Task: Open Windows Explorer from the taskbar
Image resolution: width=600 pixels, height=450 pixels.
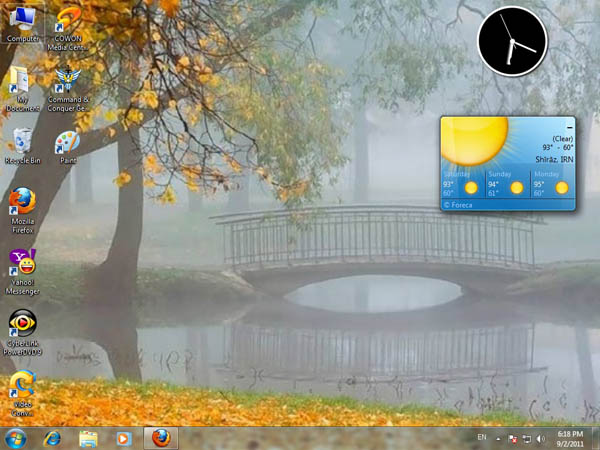Action: (88, 438)
